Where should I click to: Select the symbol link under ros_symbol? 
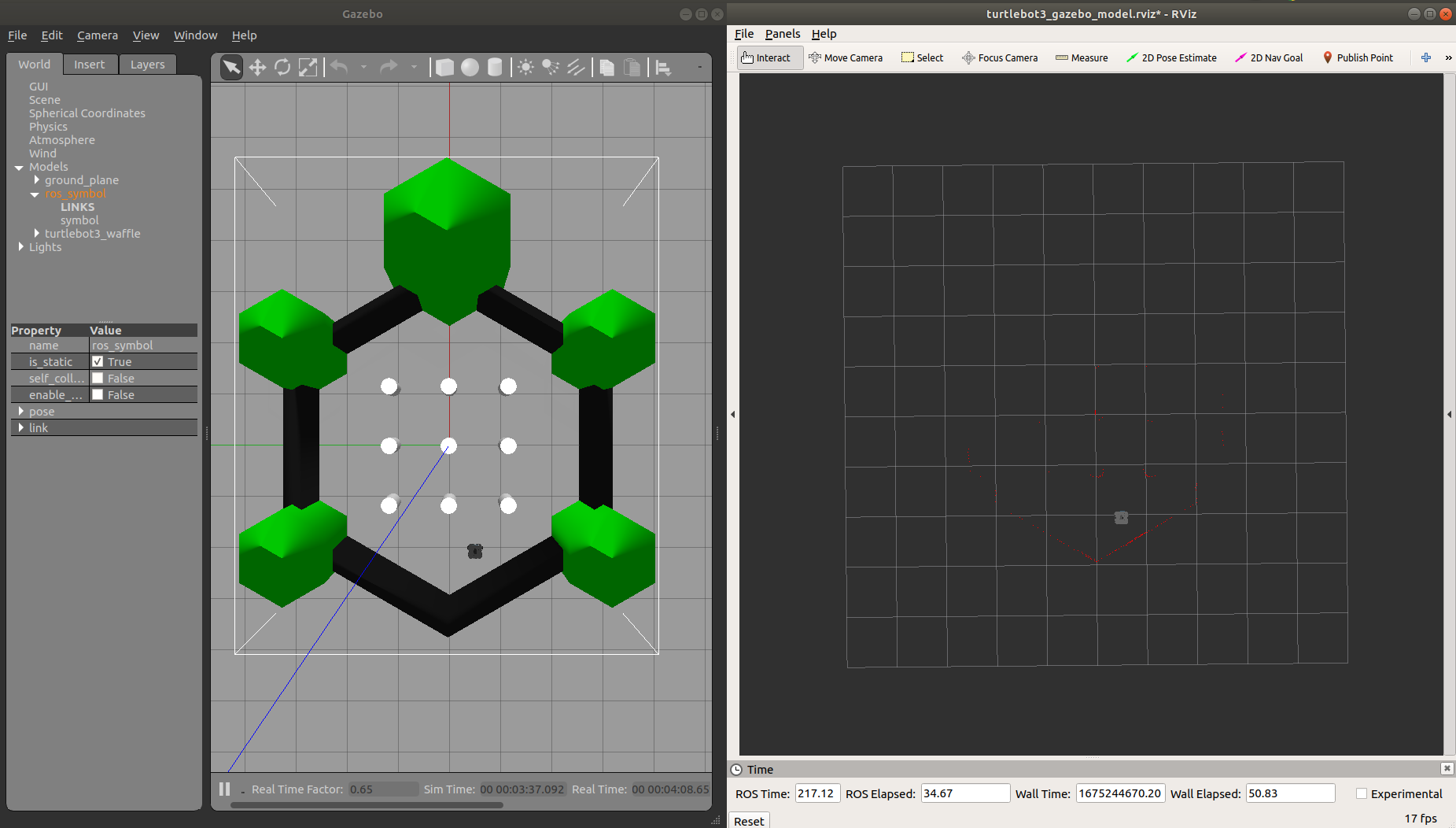tap(79, 220)
